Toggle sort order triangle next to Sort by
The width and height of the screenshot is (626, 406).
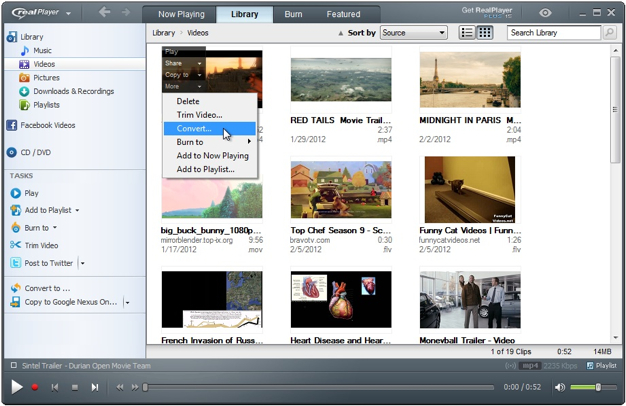(341, 33)
